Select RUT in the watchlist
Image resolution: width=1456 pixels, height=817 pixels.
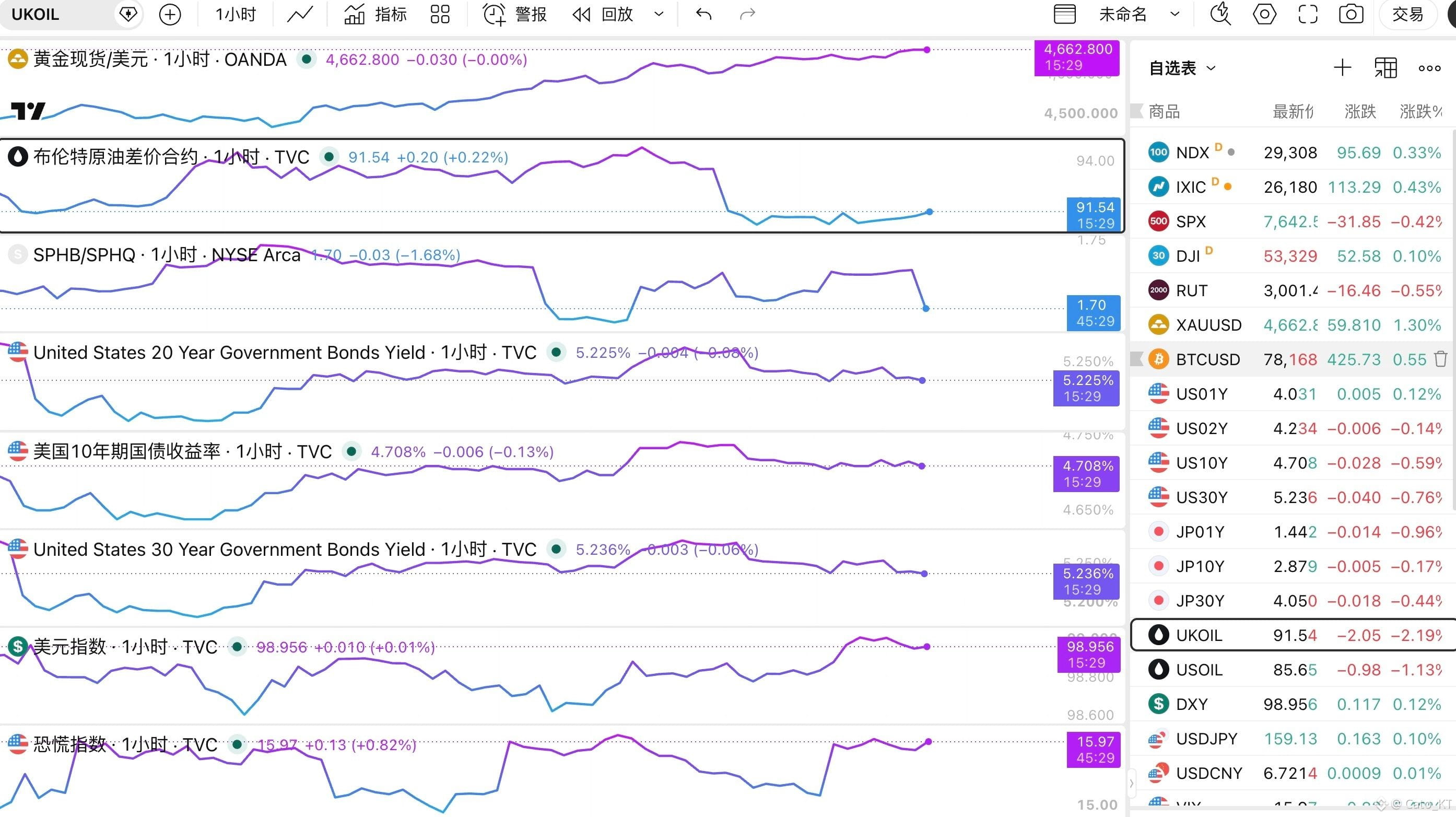point(1292,290)
